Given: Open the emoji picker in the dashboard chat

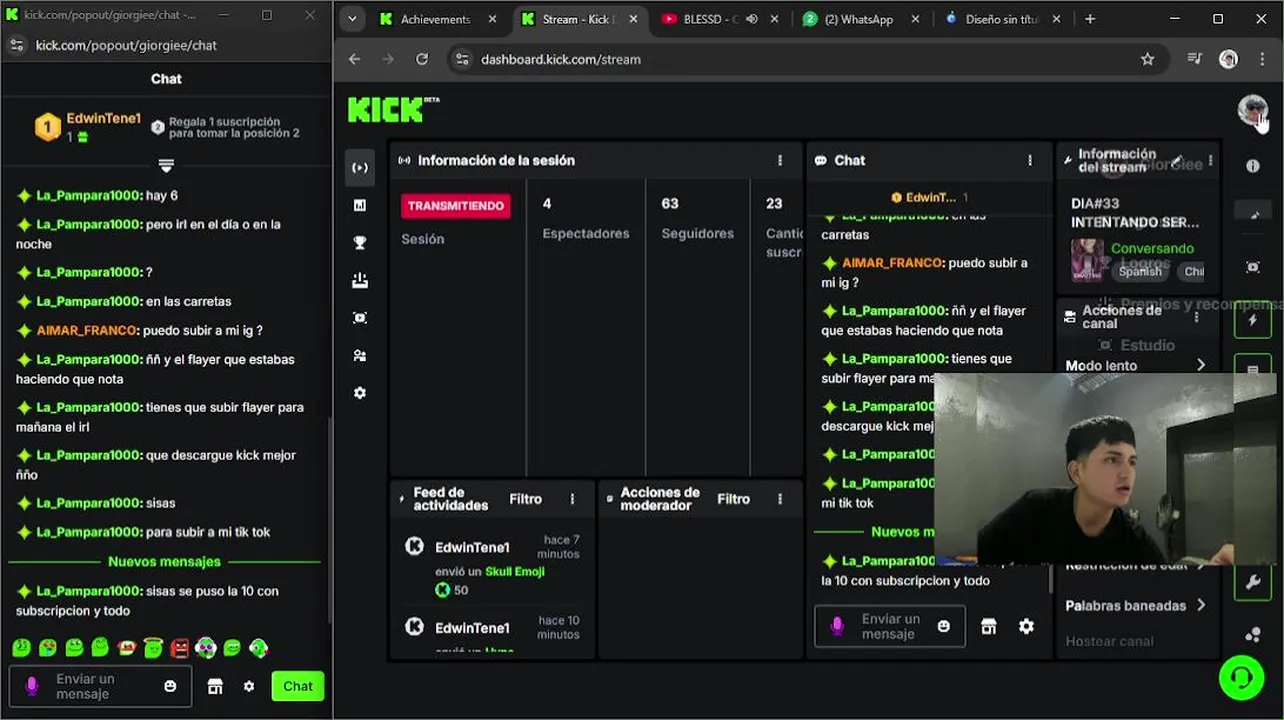Looking at the screenshot, I should [x=943, y=626].
